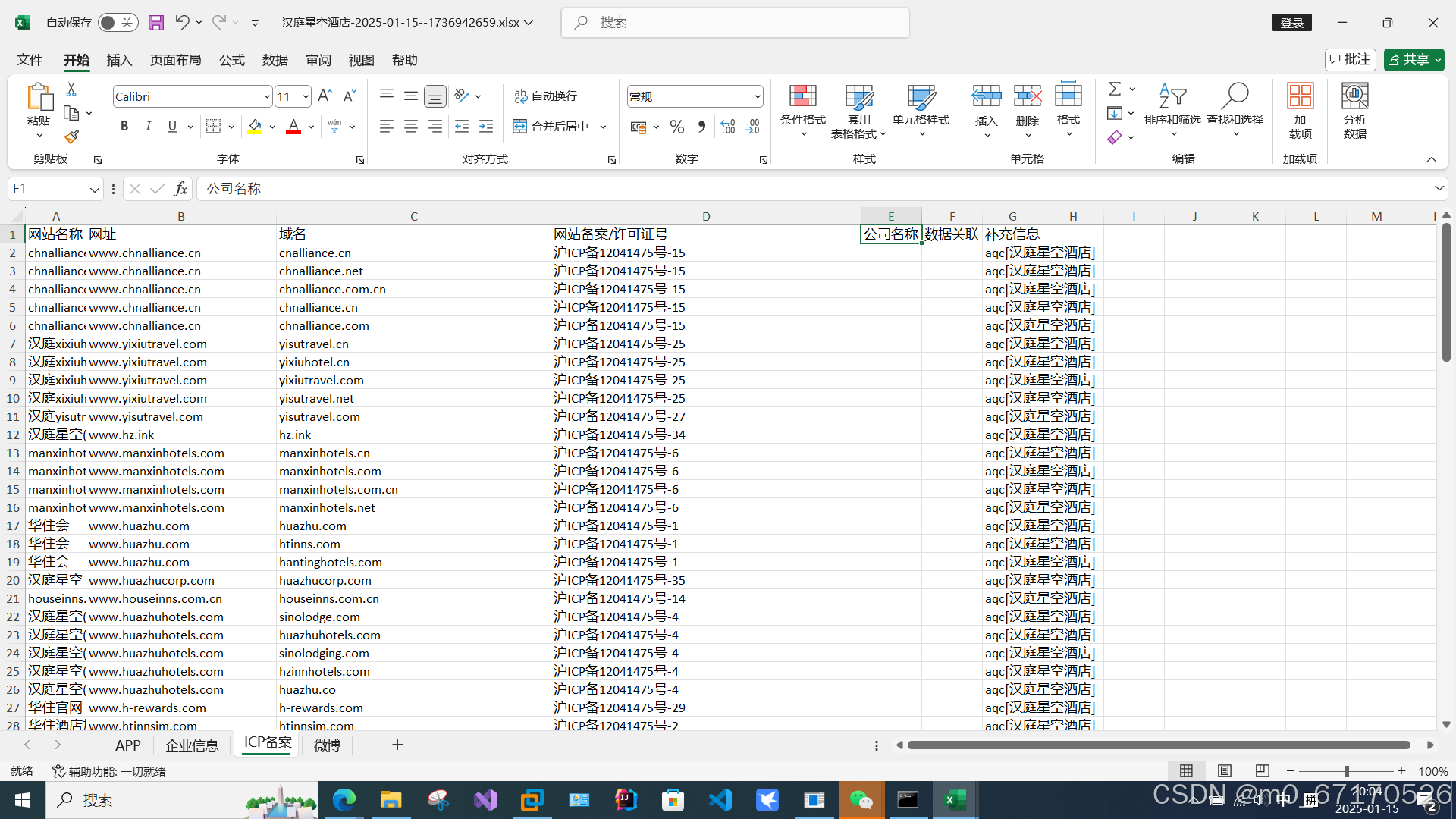This screenshot has height=819, width=1456.
Task: Open the Data ribbon tab
Action: coord(275,60)
